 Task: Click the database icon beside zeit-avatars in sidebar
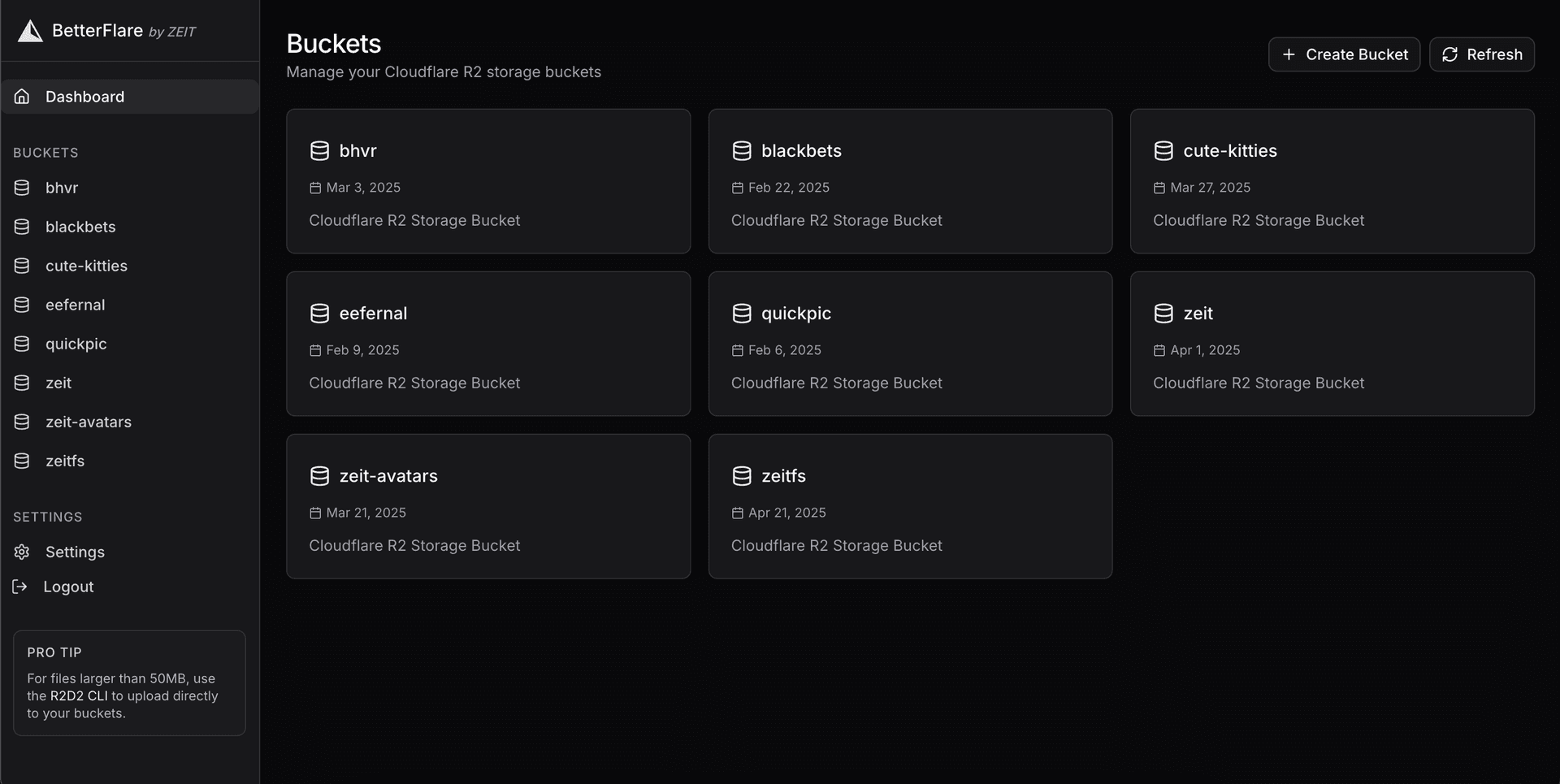click(22, 422)
